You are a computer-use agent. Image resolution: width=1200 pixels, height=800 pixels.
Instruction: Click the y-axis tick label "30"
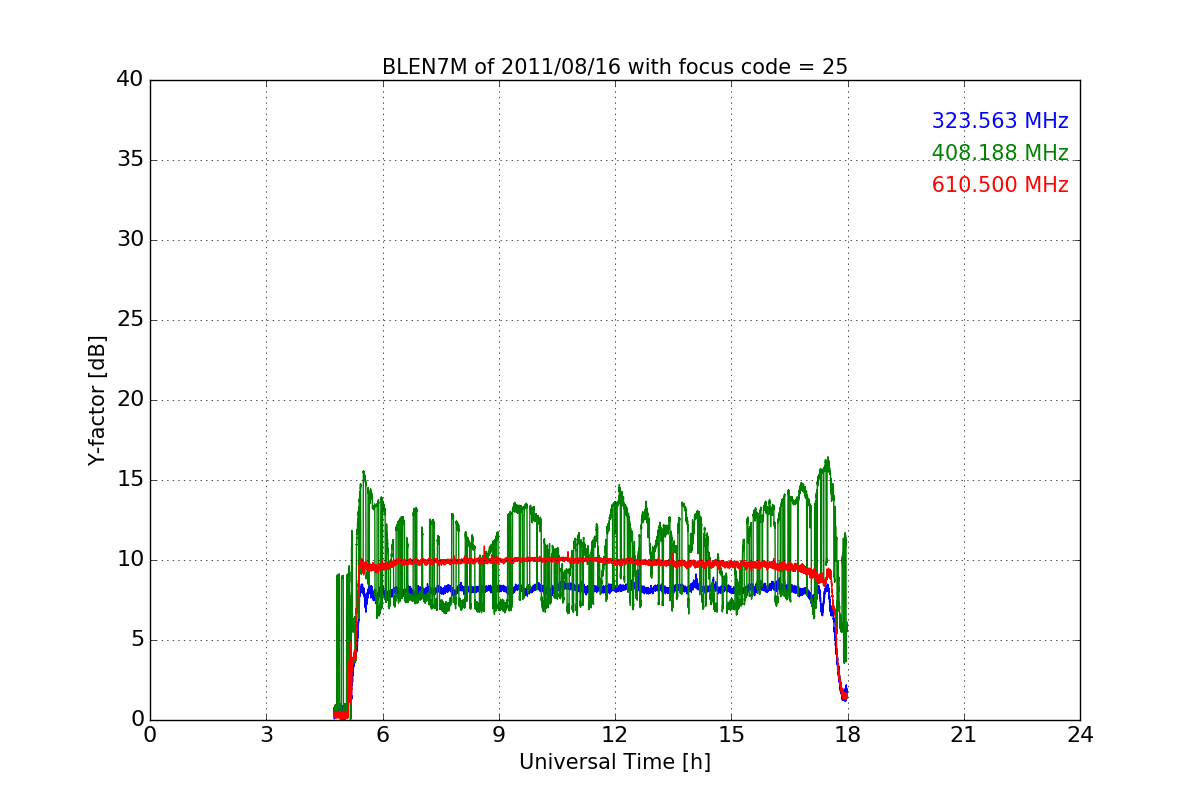[130, 240]
